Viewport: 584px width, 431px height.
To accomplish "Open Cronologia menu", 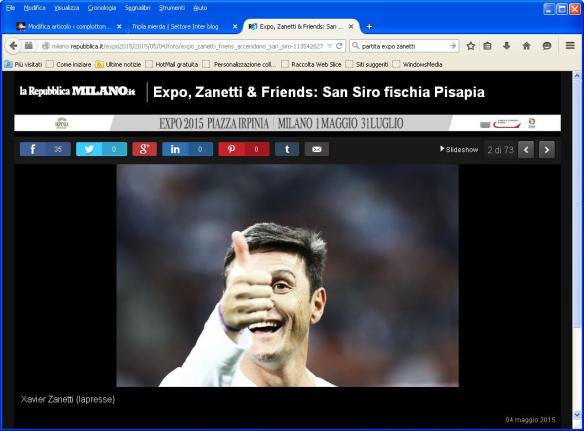I will click(x=102, y=8).
